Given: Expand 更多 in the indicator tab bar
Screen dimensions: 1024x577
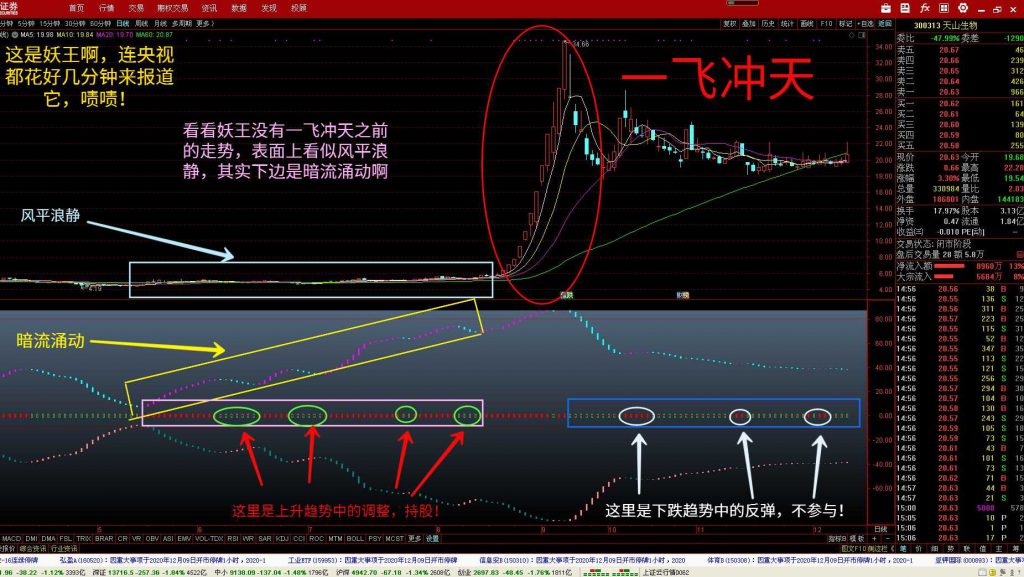Looking at the screenshot, I should tap(414, 538).
